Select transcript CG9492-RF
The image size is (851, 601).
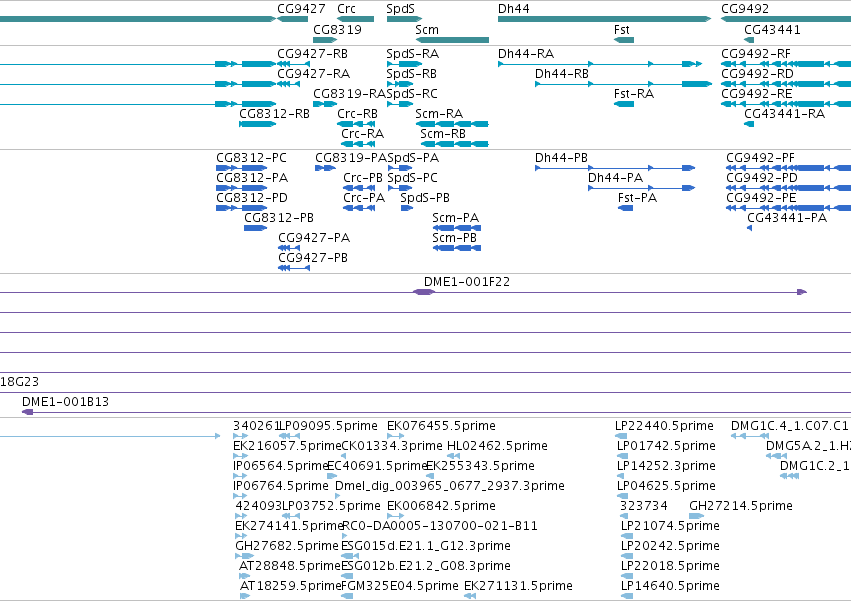tap(786, 64)
